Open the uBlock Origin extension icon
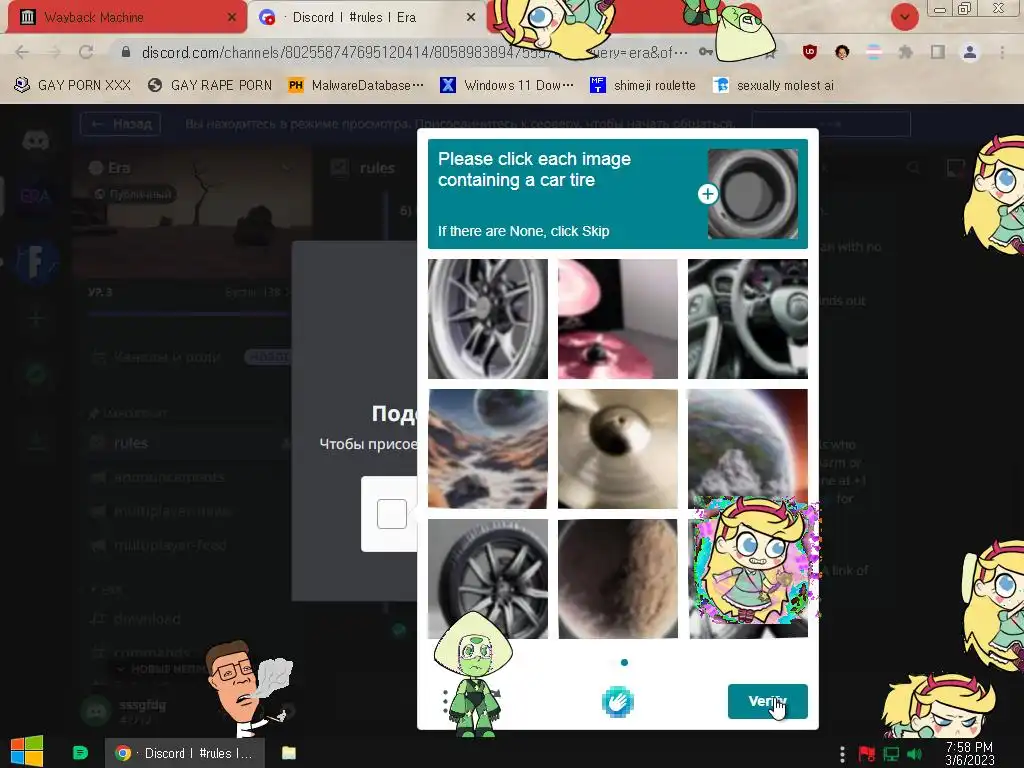Viewport: 1024px width, 768px height. tap(810, 52)
